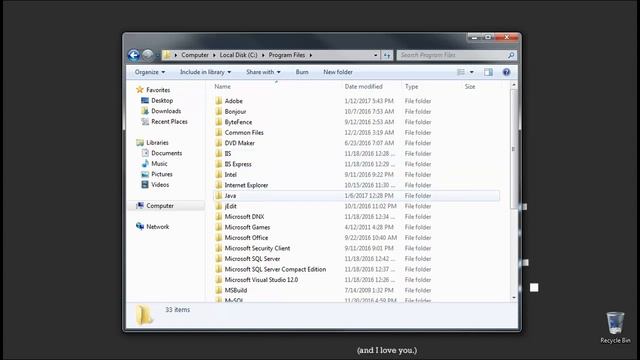The height and width of the screenshot is (360, 640).
Task: Sort by the Type column header
Action: [411, 87]
